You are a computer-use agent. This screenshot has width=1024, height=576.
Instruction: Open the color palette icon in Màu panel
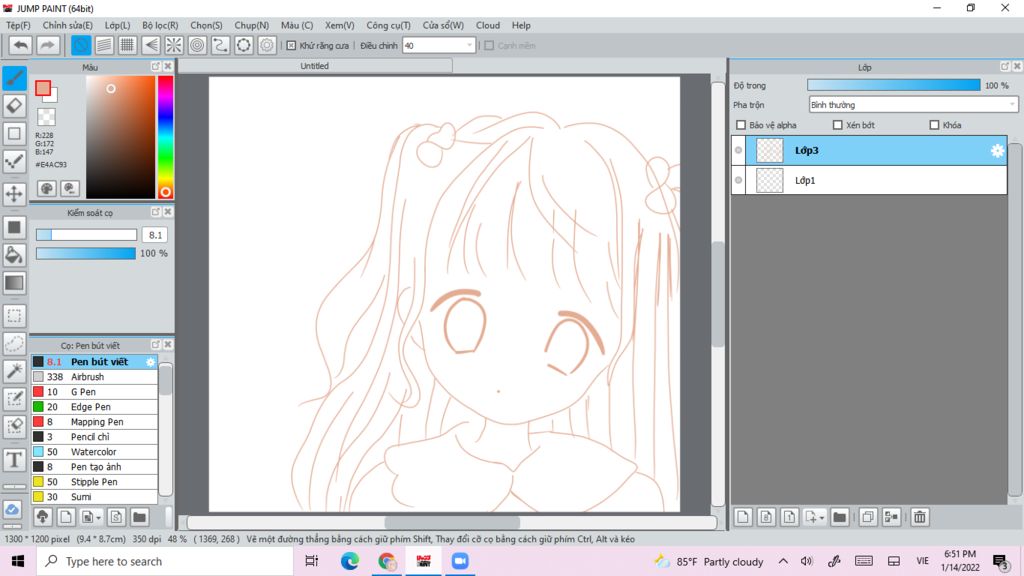[x=47, y=189]
